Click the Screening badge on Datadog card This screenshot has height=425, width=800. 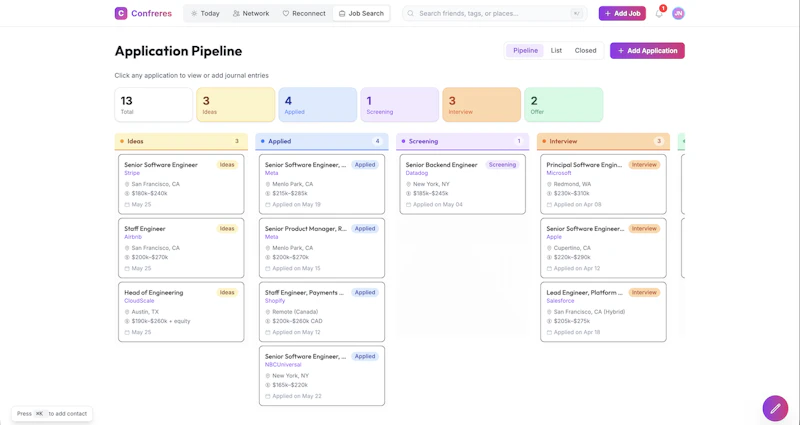502,165
